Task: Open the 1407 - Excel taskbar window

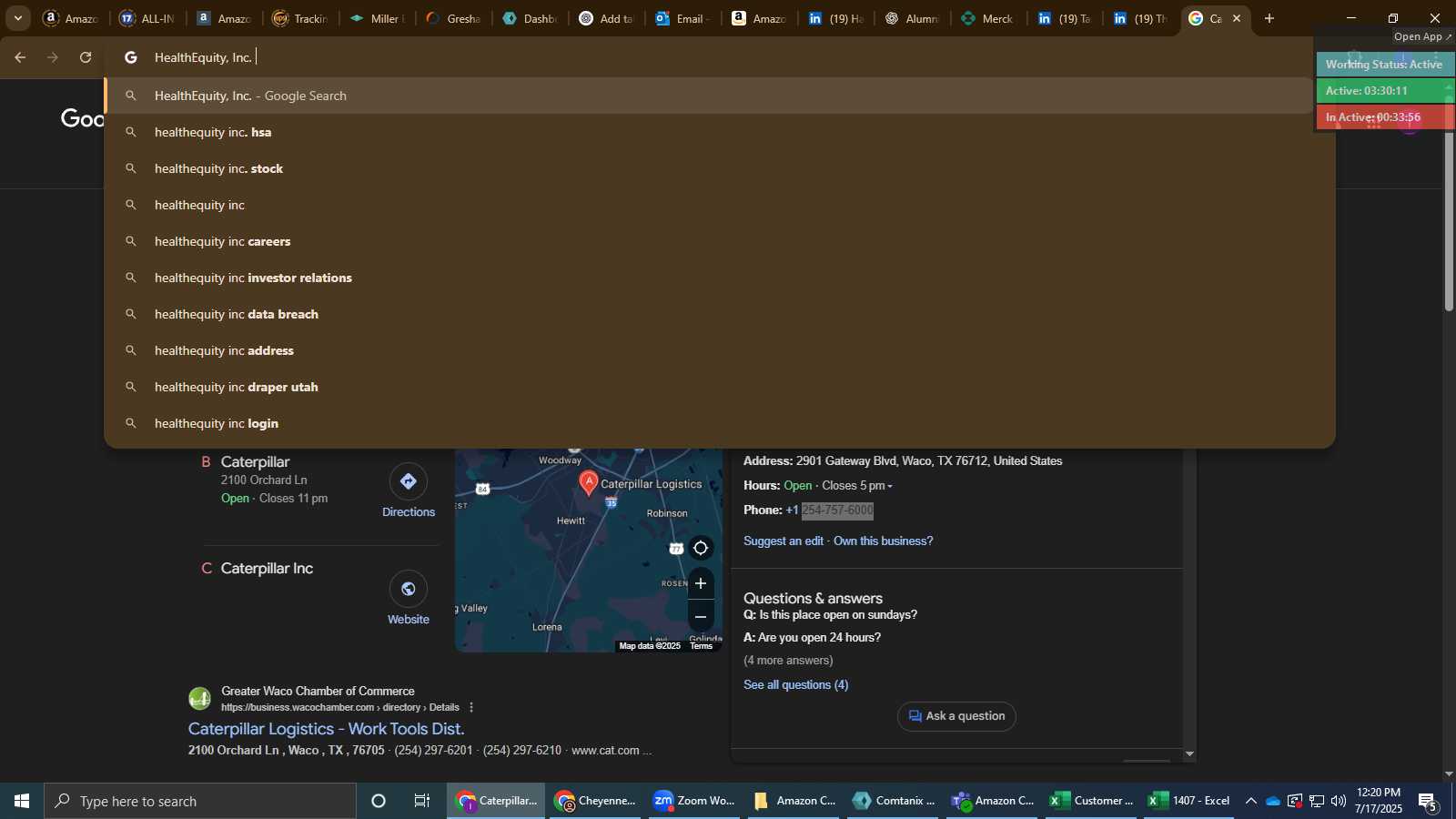Action: pos(1190,801)
